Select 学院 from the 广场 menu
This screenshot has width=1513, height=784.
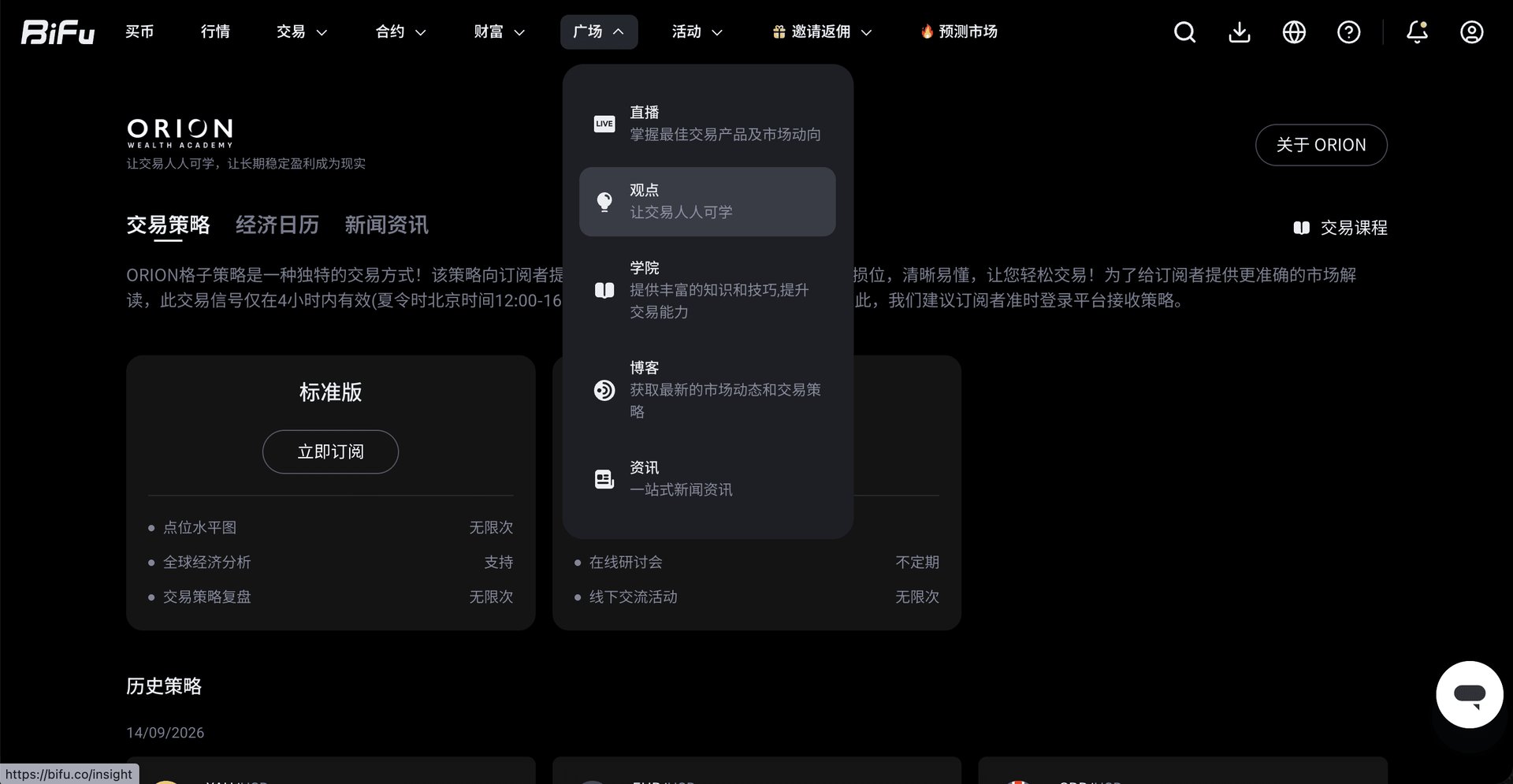click(x=708, y=290)
